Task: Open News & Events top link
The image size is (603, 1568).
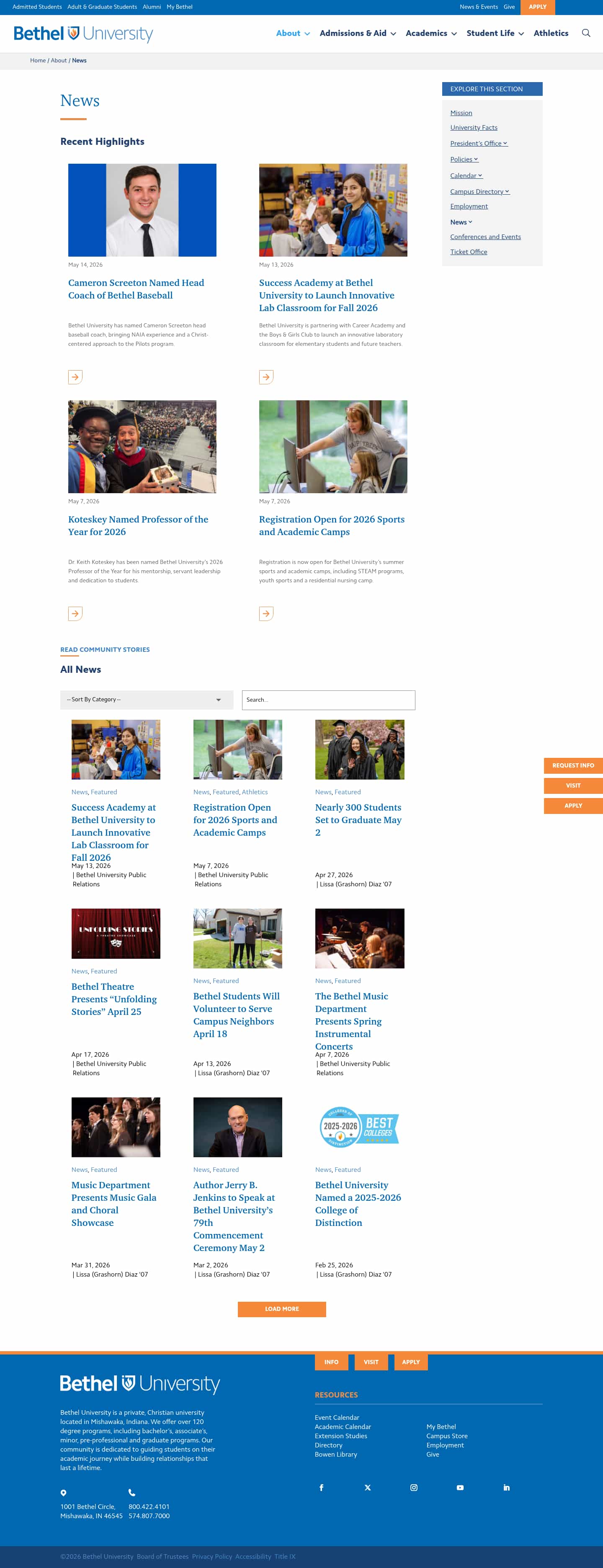Action: point(479,7)
